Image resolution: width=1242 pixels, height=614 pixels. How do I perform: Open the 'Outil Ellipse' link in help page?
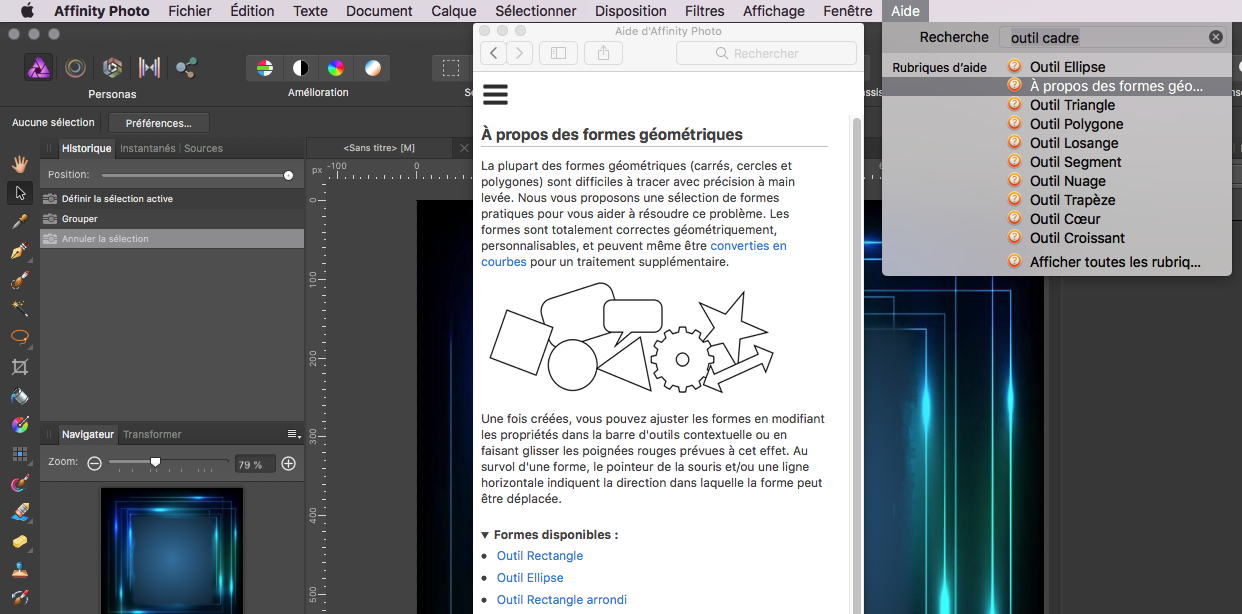(x=530, y=578)
